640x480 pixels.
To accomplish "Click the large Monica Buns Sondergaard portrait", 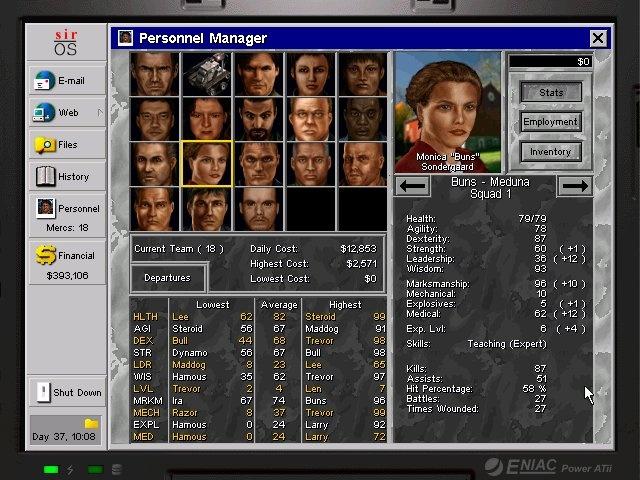I will click(x=448, y=112).
